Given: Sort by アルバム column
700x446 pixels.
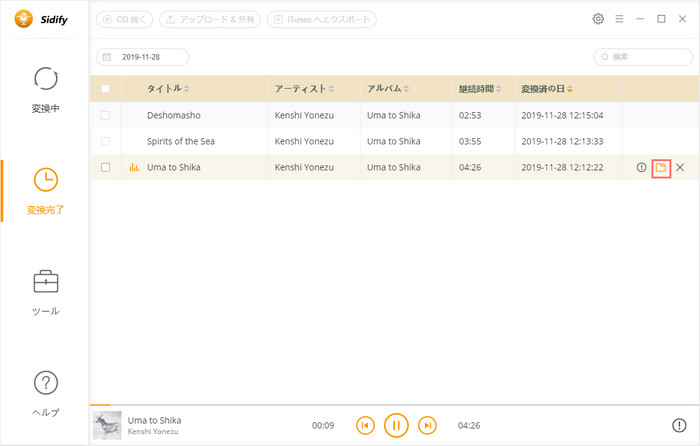Looking at the screenshot, I should pyautogui.click(x=388, y=89).
